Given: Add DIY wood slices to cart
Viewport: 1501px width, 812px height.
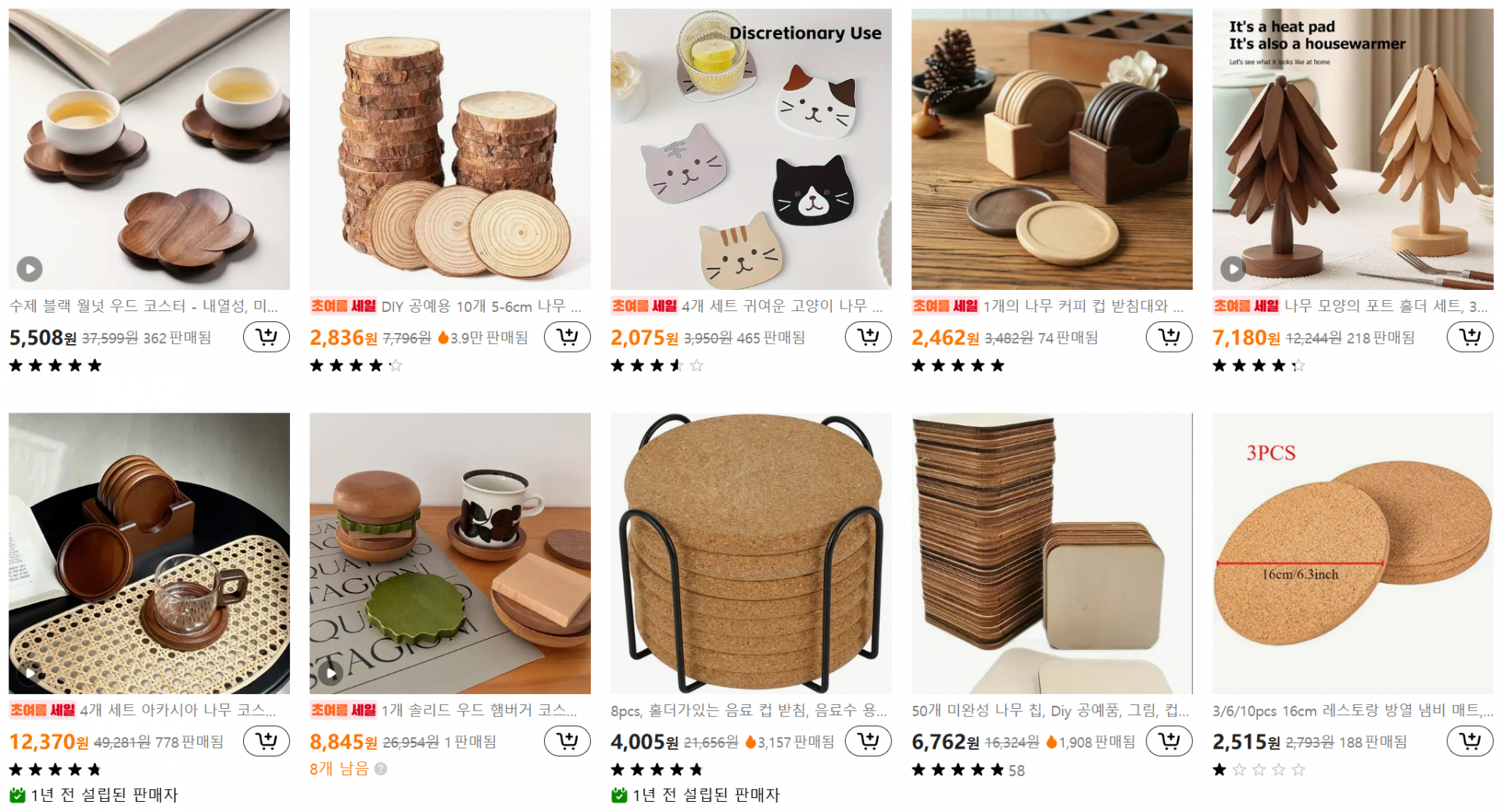Looking at the screenshot, I should pos(568,337).
